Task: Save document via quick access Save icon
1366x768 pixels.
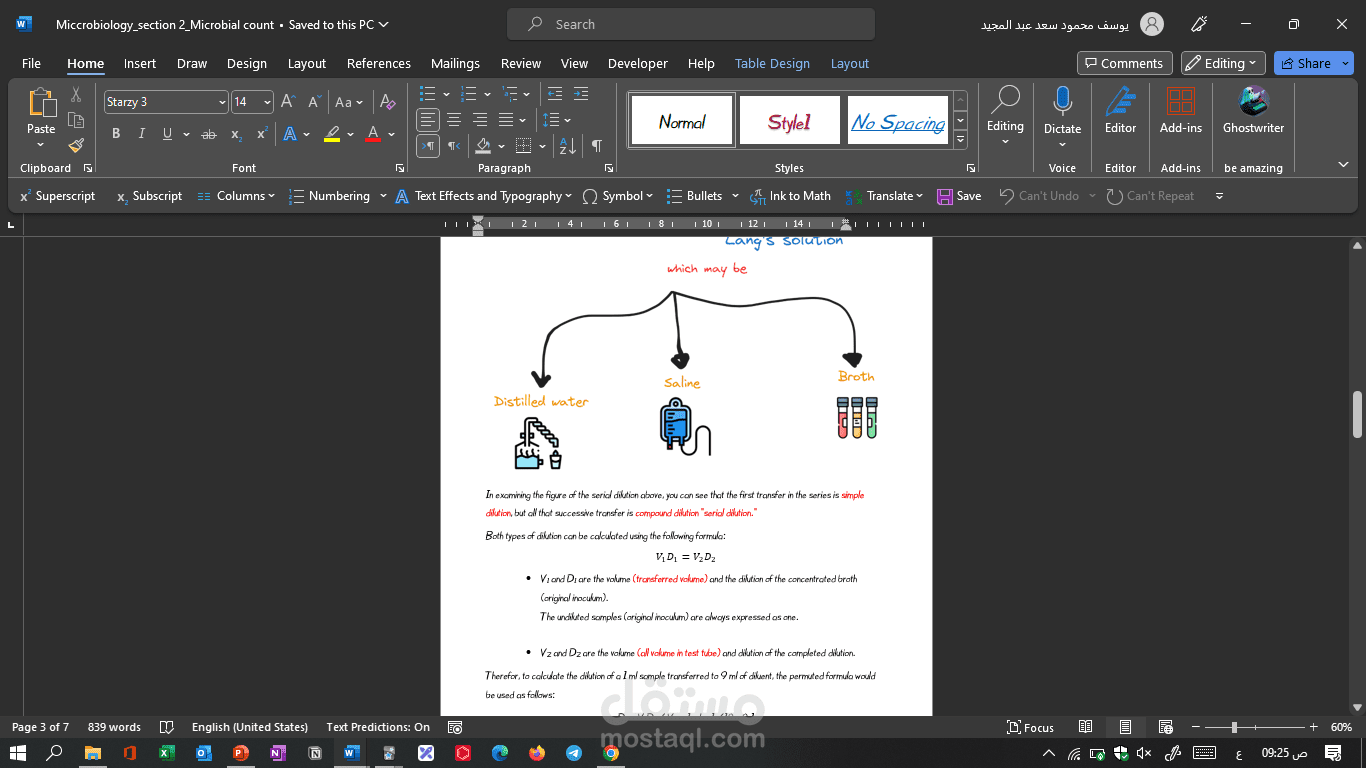Action: [959, 196]
